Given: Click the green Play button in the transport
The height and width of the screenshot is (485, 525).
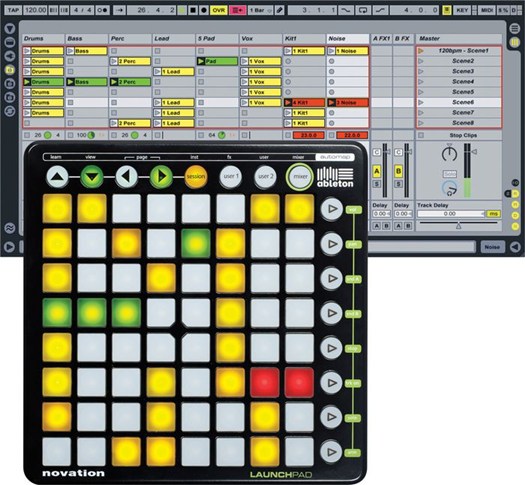Looking at the screenshot, I should pos(182,10).
